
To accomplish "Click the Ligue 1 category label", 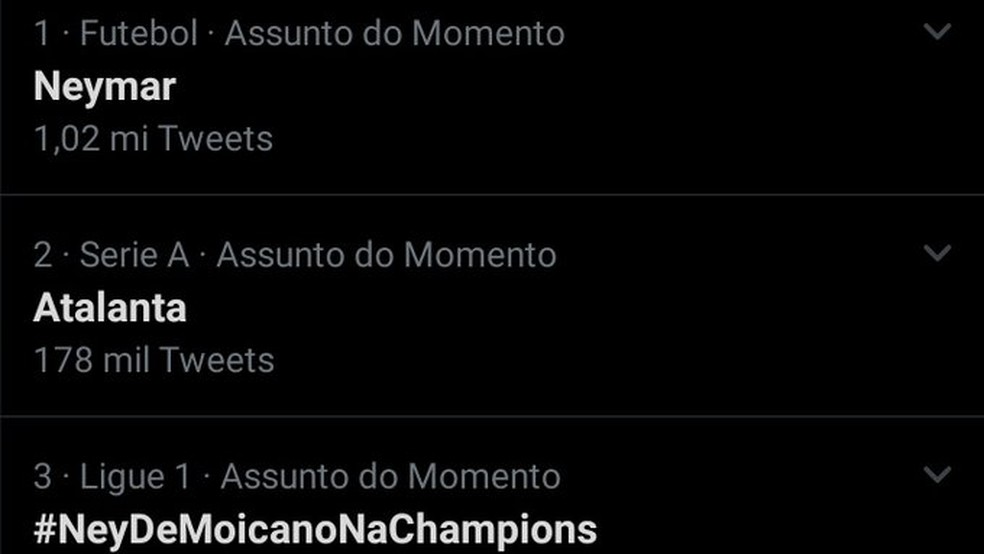I will (x=136, y=476).
